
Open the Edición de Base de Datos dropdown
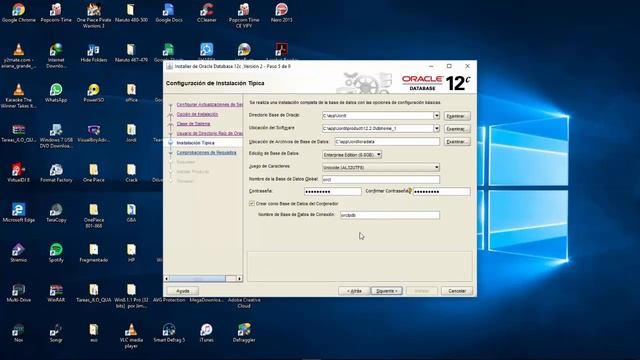point(352,155)
